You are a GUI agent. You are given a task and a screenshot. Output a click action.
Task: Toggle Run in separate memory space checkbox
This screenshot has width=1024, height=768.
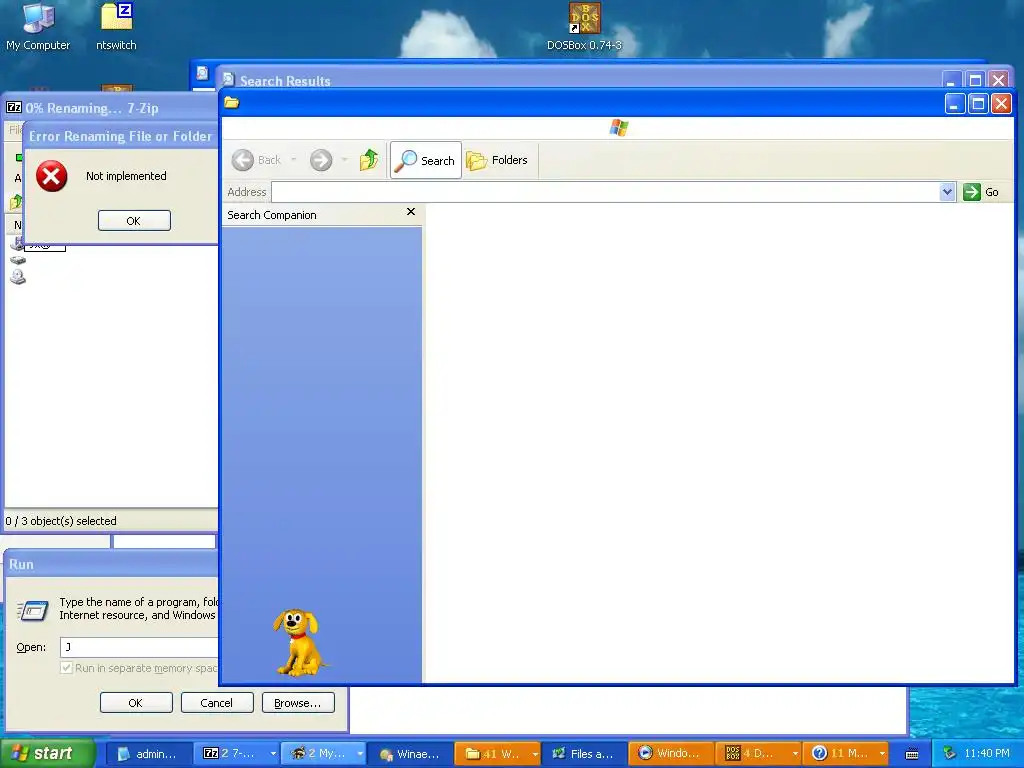(66, 668)
